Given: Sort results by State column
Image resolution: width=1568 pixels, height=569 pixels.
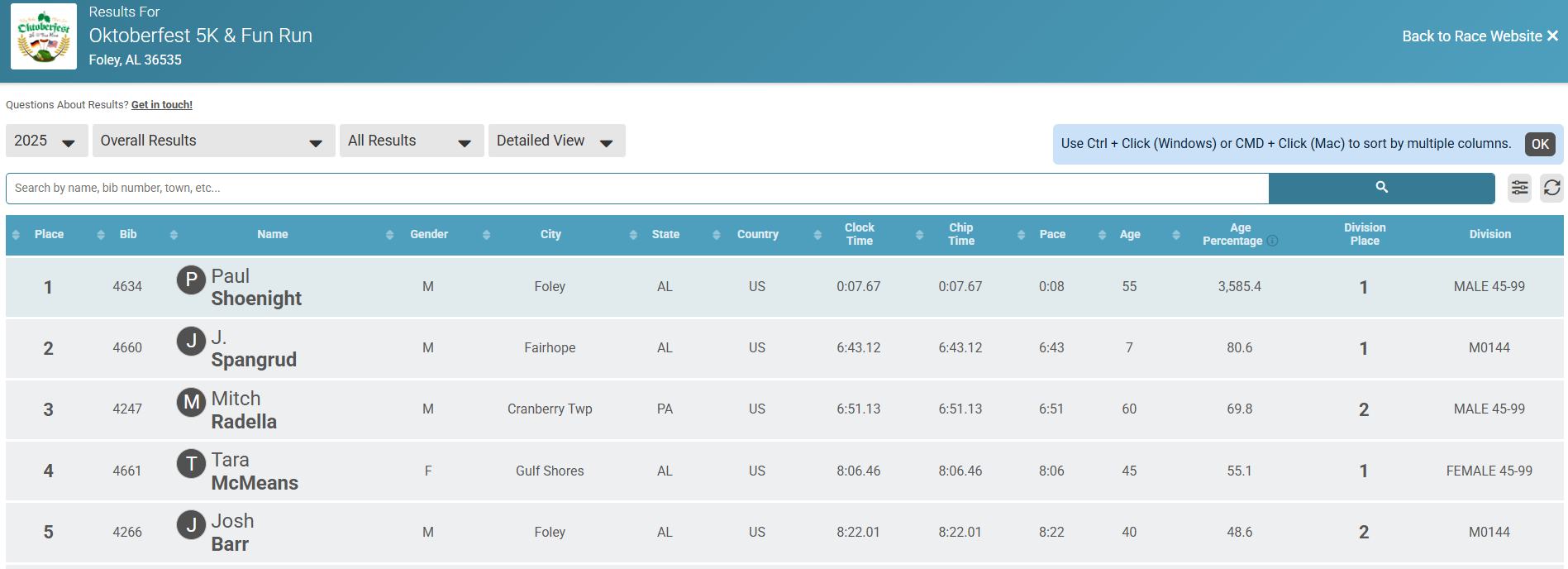Looking at the screenshot, I should pos(665,234).
